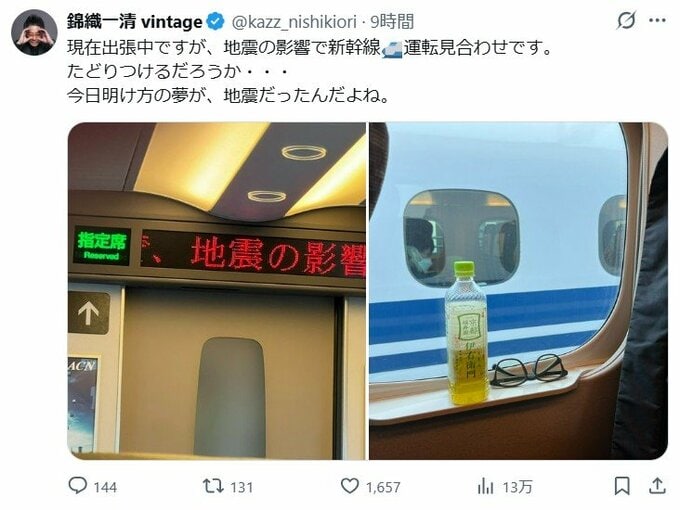Viewport: 680px width, 510px height.
Task: Open left photo of earthquake LED sign
Action: (x=217, y=291)
